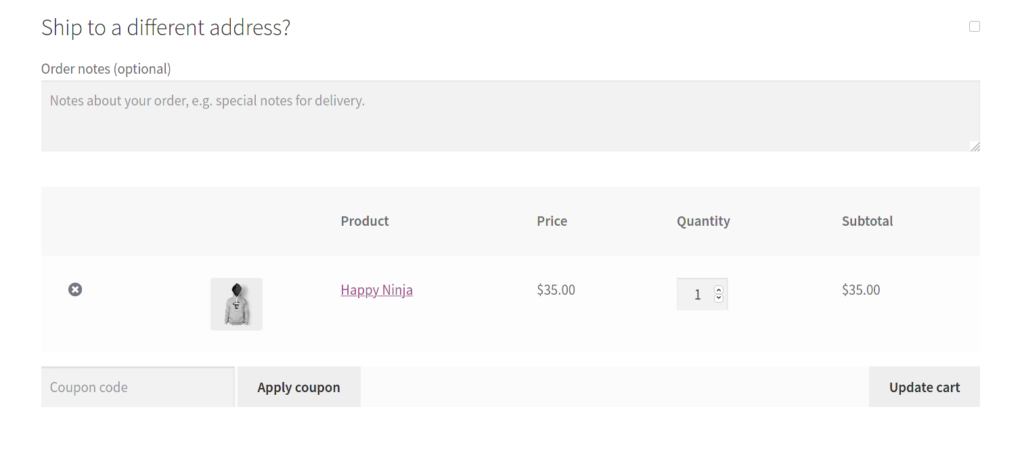Click the "Order notes (optional)" label

pyautogui.click(x=106, y=69)
